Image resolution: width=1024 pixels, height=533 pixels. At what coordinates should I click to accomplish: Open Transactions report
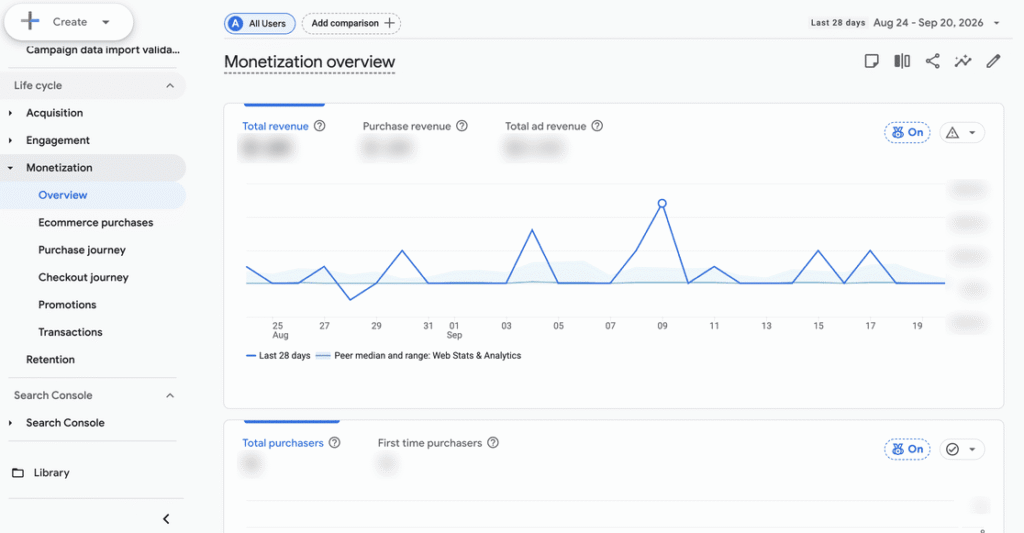(x=70, y=332)
